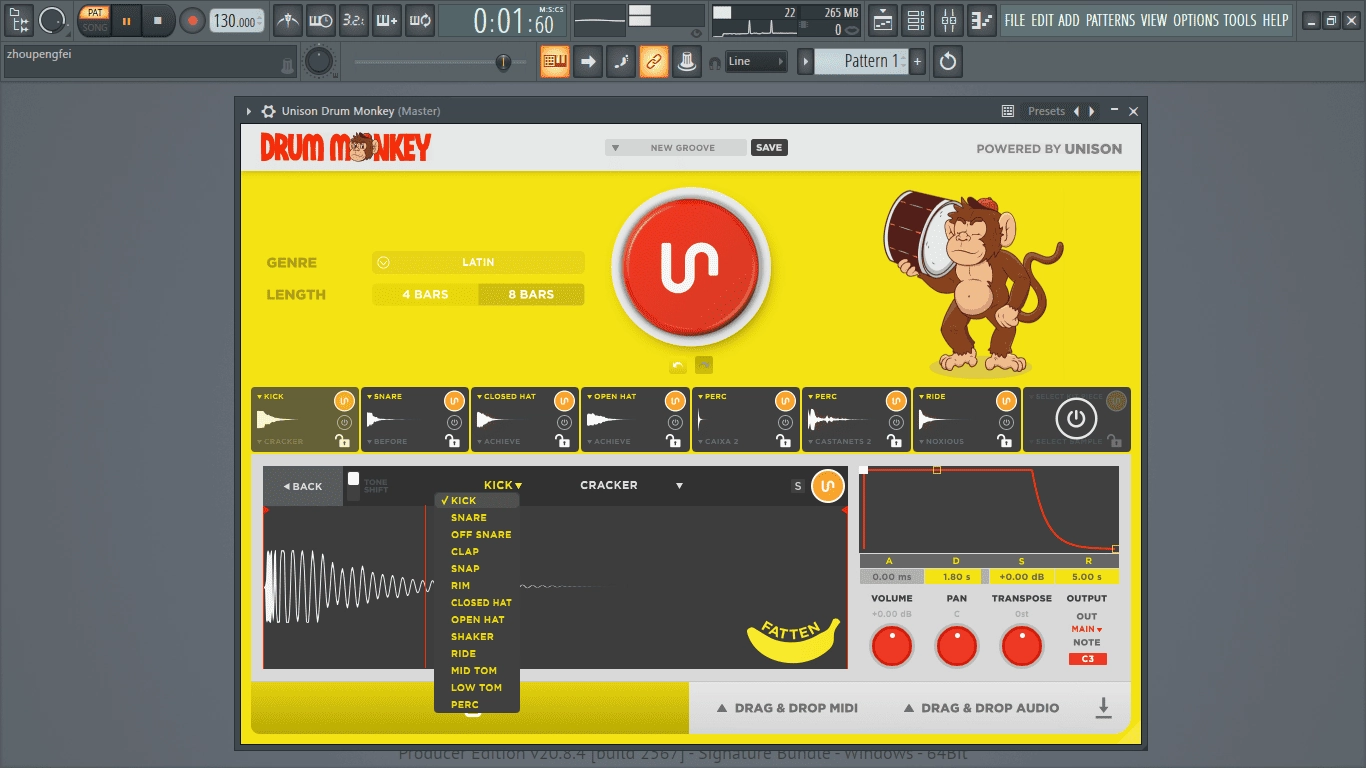Viewport: 1366px width, 768px height.
Task: Click the Save button
Action: coord(769,148)
